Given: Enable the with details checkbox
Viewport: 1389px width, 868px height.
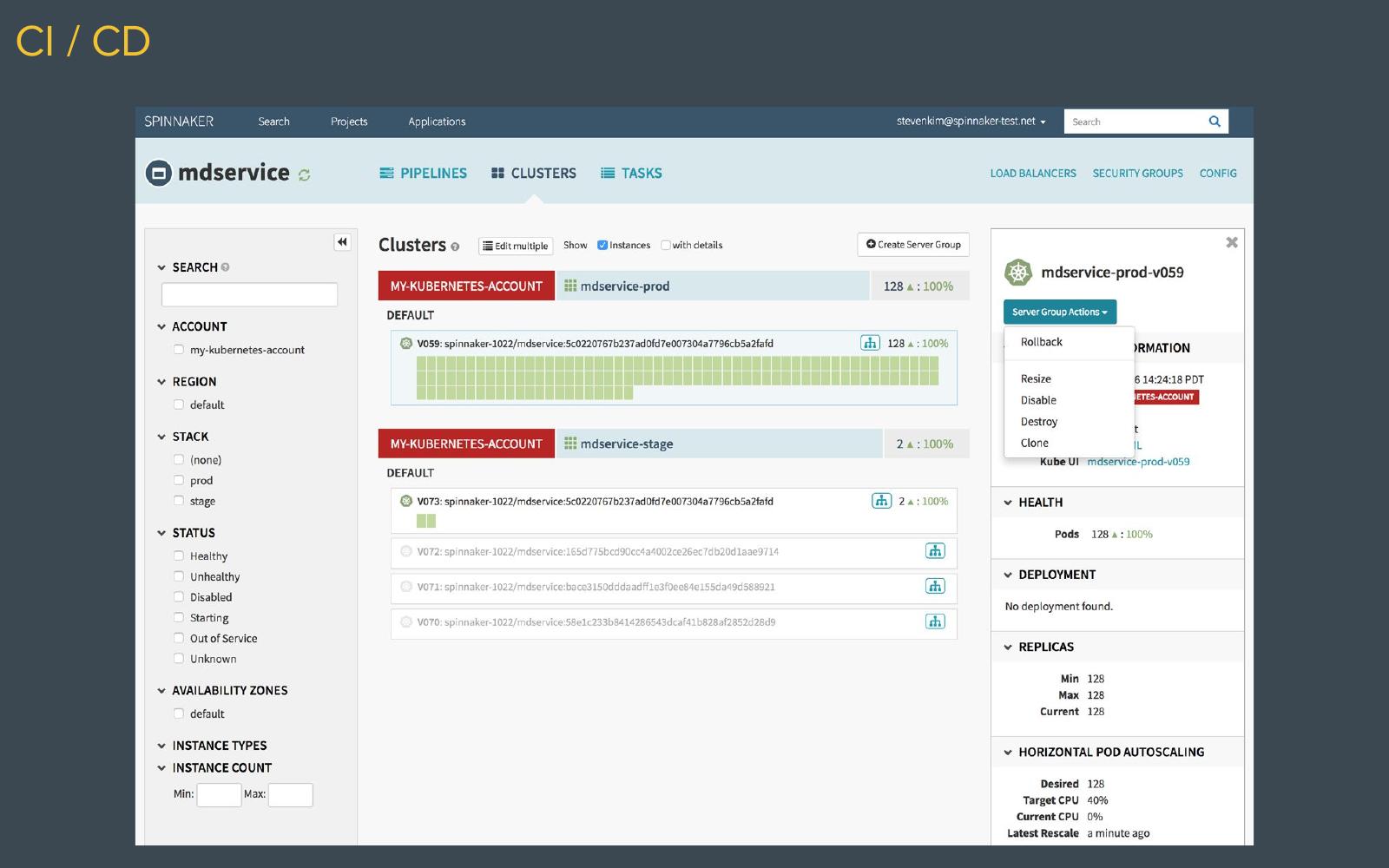Looking at the screenshot, I should tap(666, 245).
